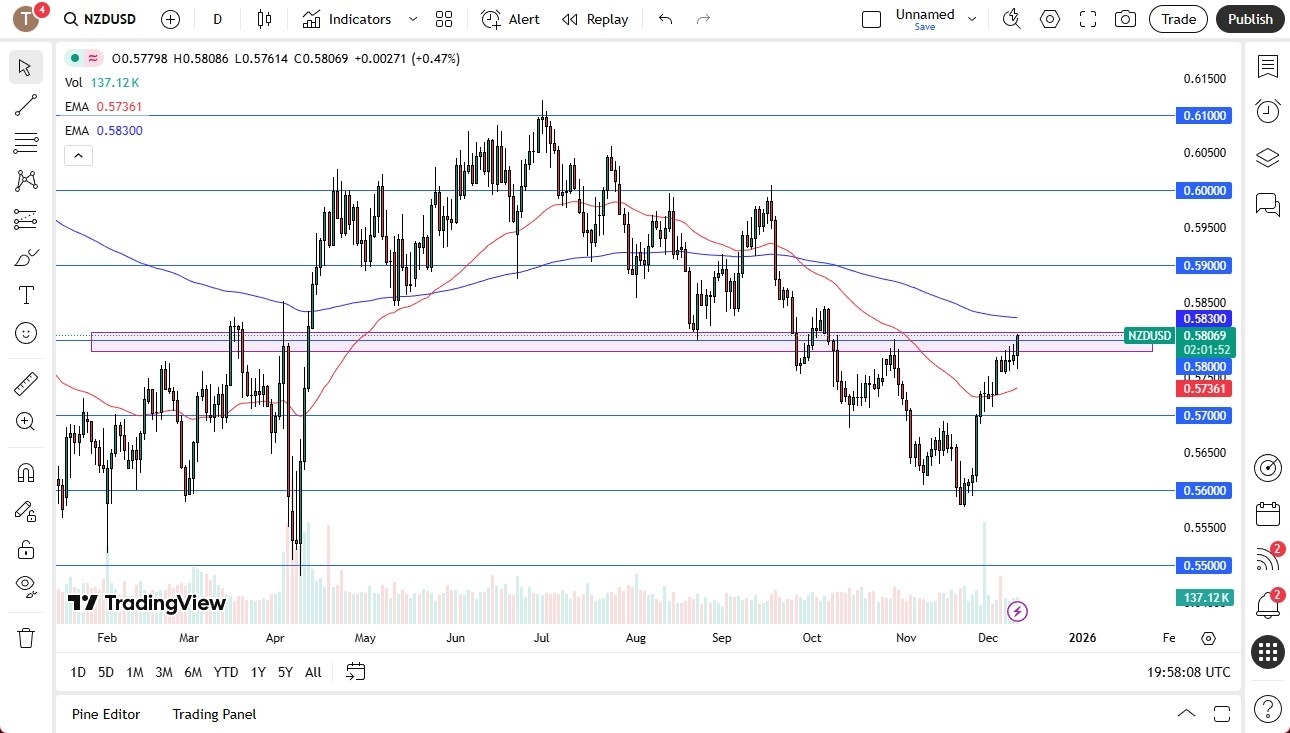Viewport: 1290px width, 733px height.
Task: Open the Object Tree panel
Action: 1267,157
